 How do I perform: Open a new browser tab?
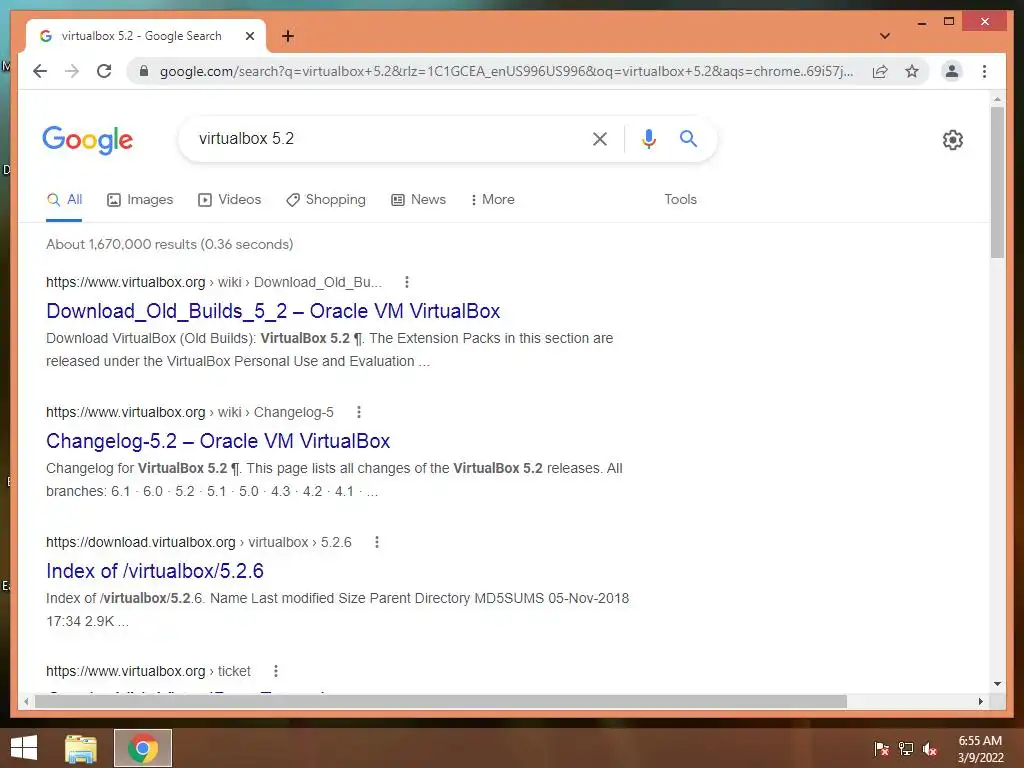pyautogui.click(x=287, y=36)
